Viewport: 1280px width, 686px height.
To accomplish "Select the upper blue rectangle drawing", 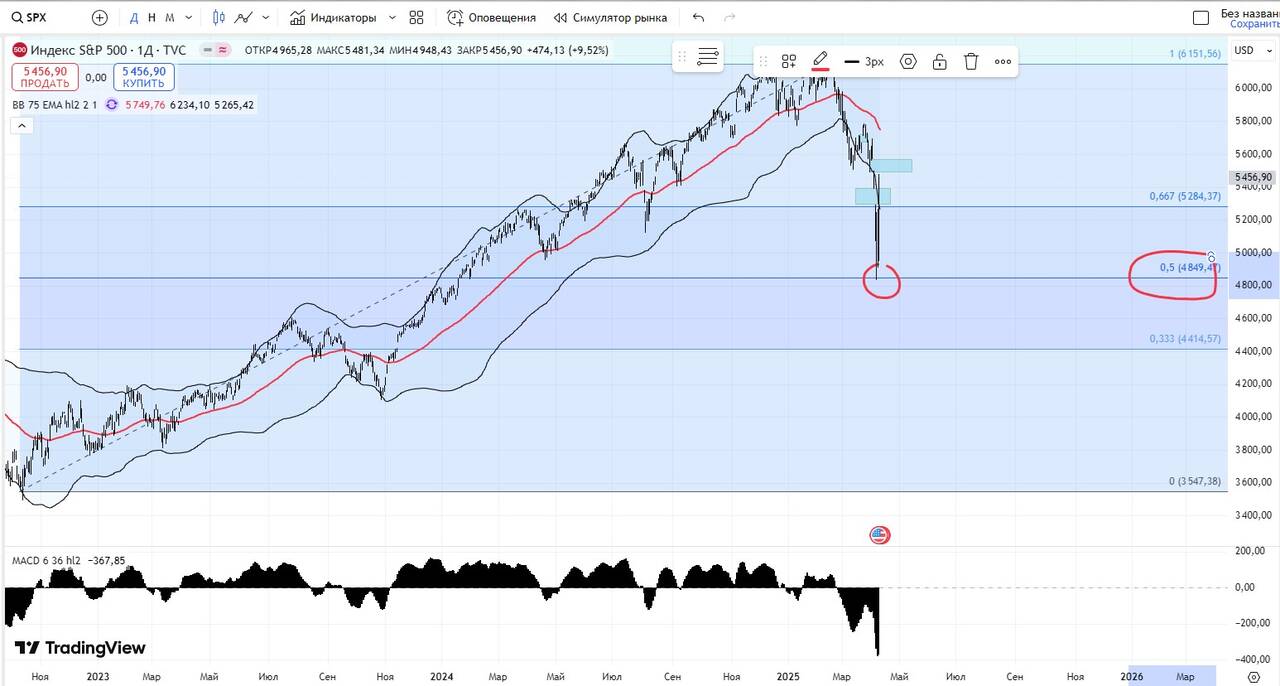I will [891, 165].
